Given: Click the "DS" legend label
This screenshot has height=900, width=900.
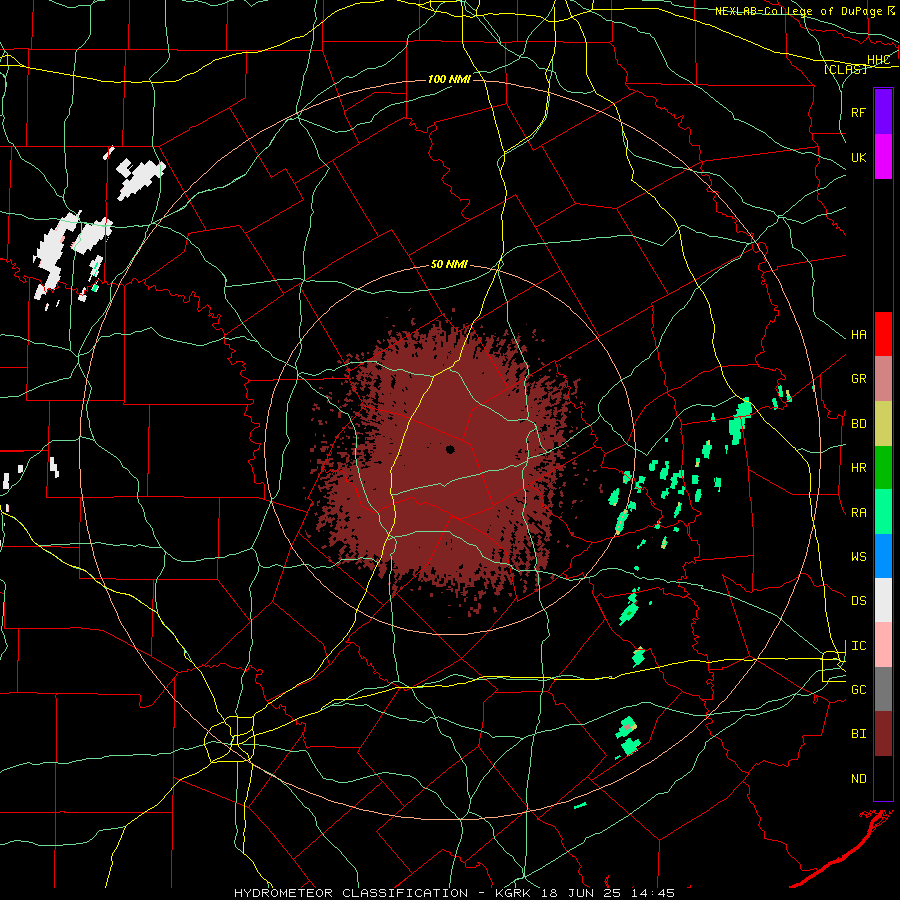Looking at the screenshot, I should pos(858,601).
